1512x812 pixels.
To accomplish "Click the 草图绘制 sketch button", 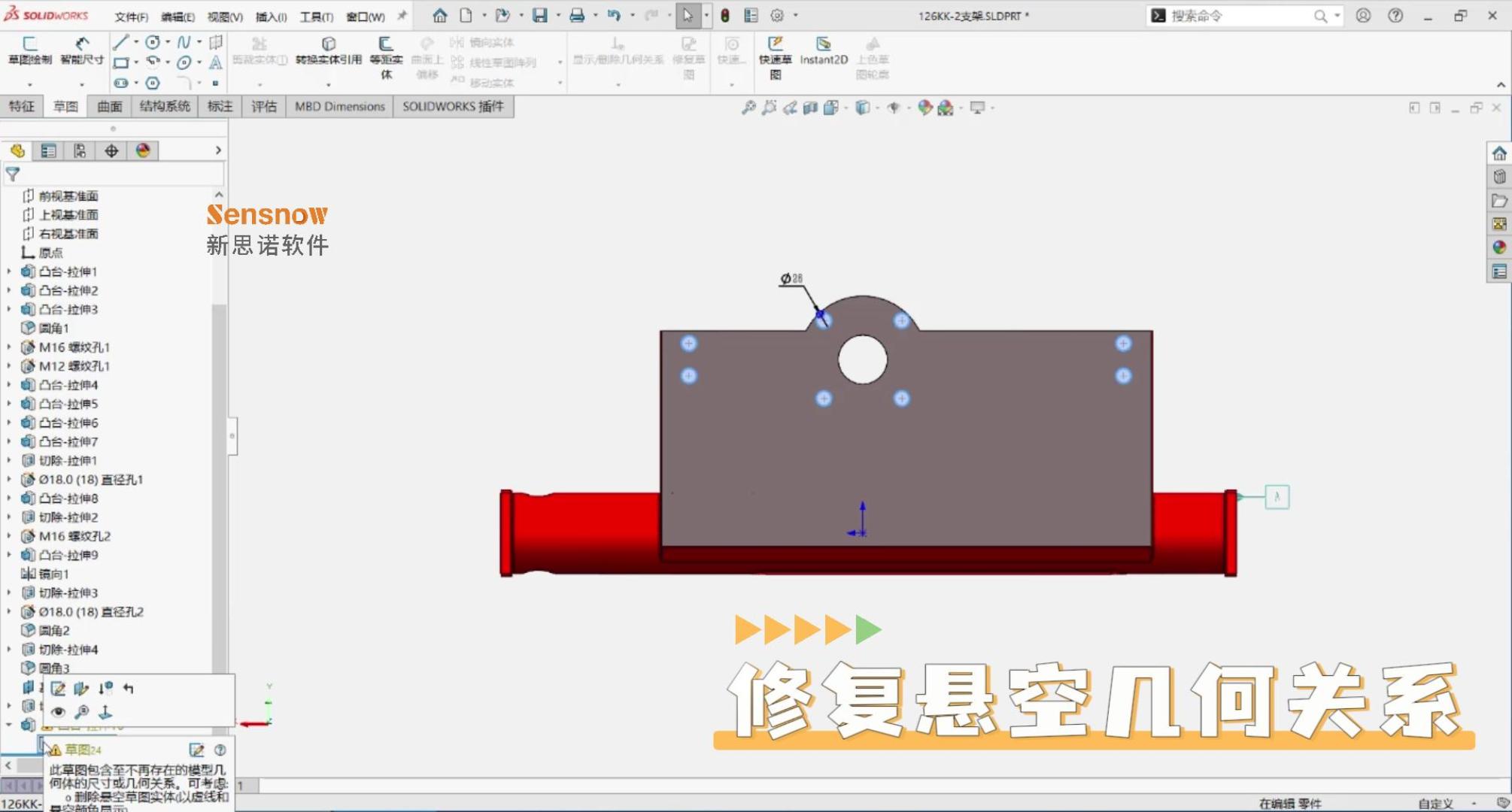I will coord(30,50).
